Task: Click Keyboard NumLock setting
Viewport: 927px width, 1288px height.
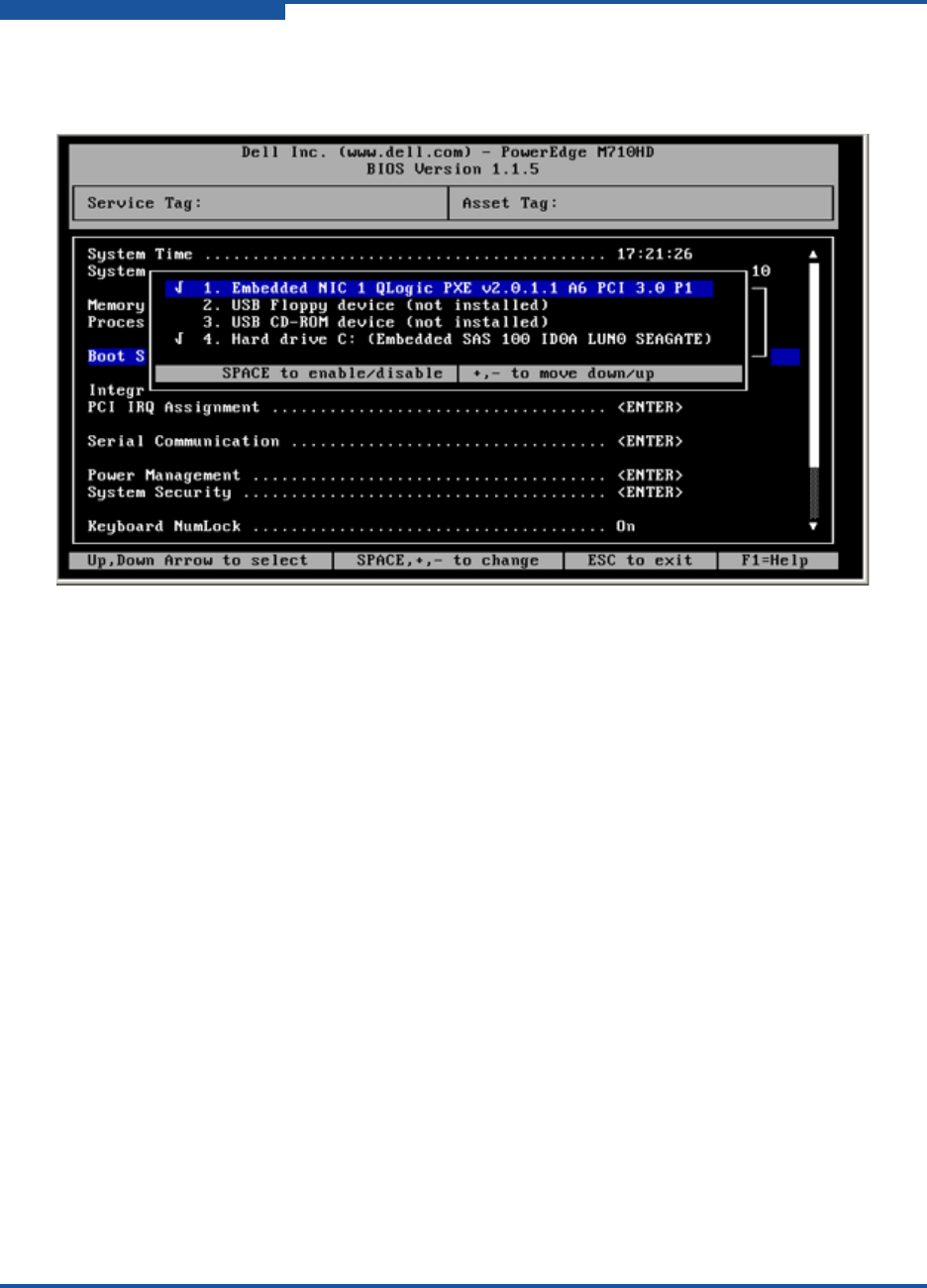Action: click(361, 526)
